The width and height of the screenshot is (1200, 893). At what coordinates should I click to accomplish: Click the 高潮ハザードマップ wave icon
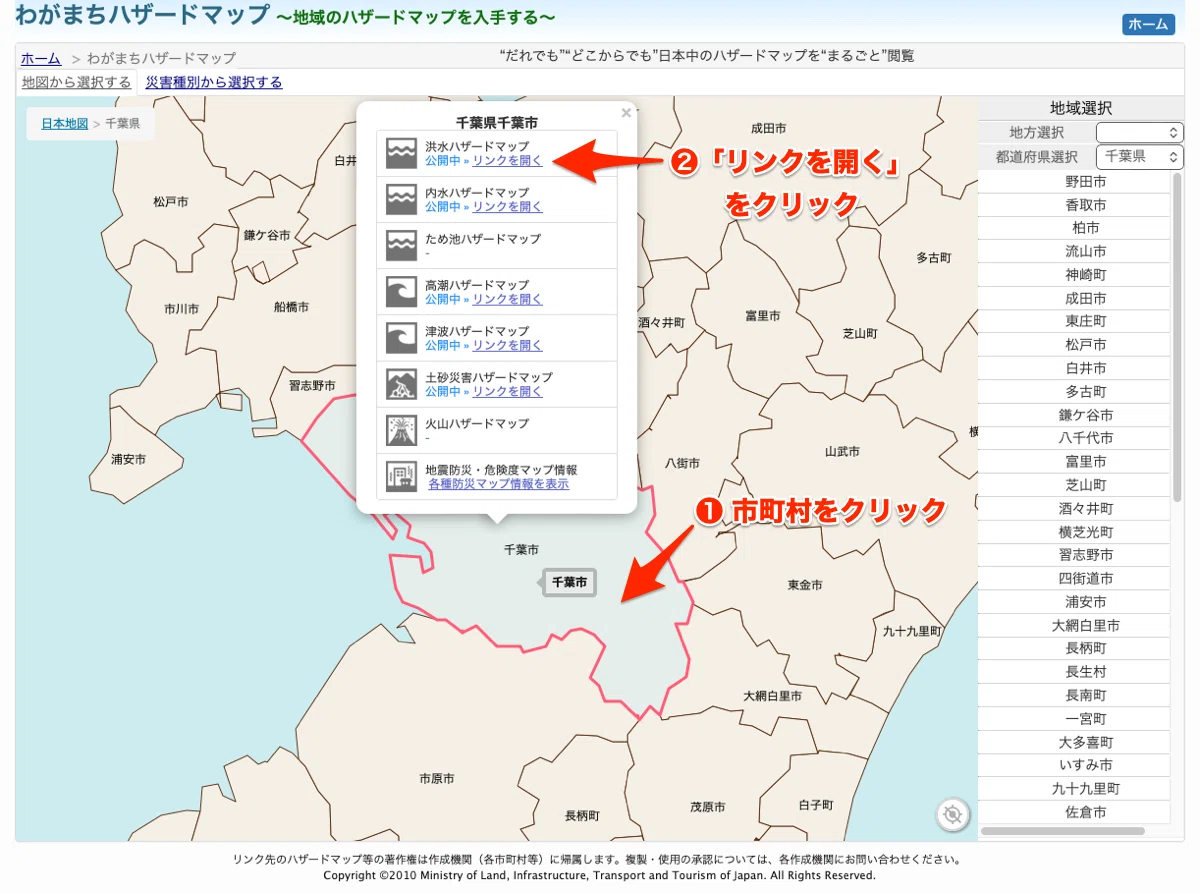coord(401,292)
